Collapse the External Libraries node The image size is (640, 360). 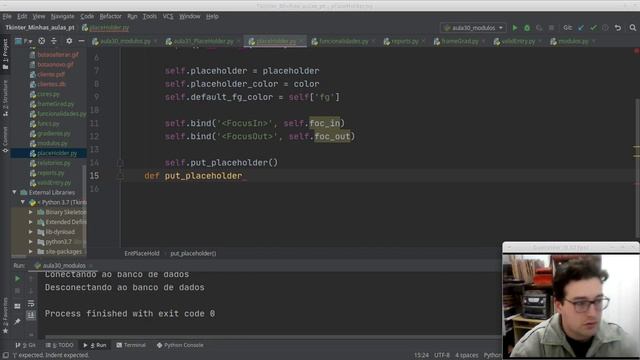[14, 192]
